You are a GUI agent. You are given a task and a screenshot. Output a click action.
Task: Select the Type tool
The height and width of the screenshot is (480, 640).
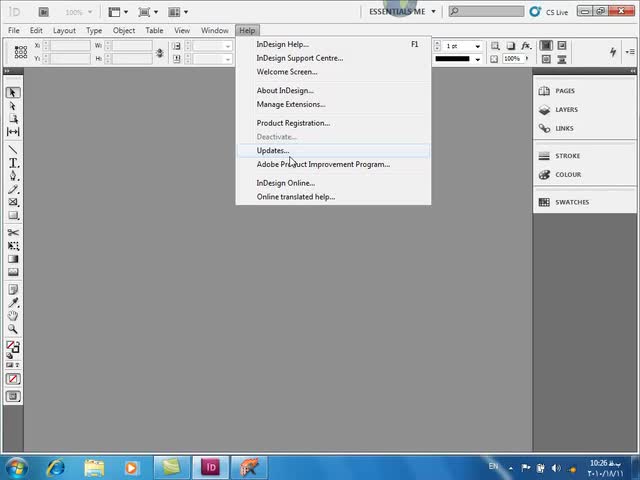pyautogui.click(x=13, y=163)
